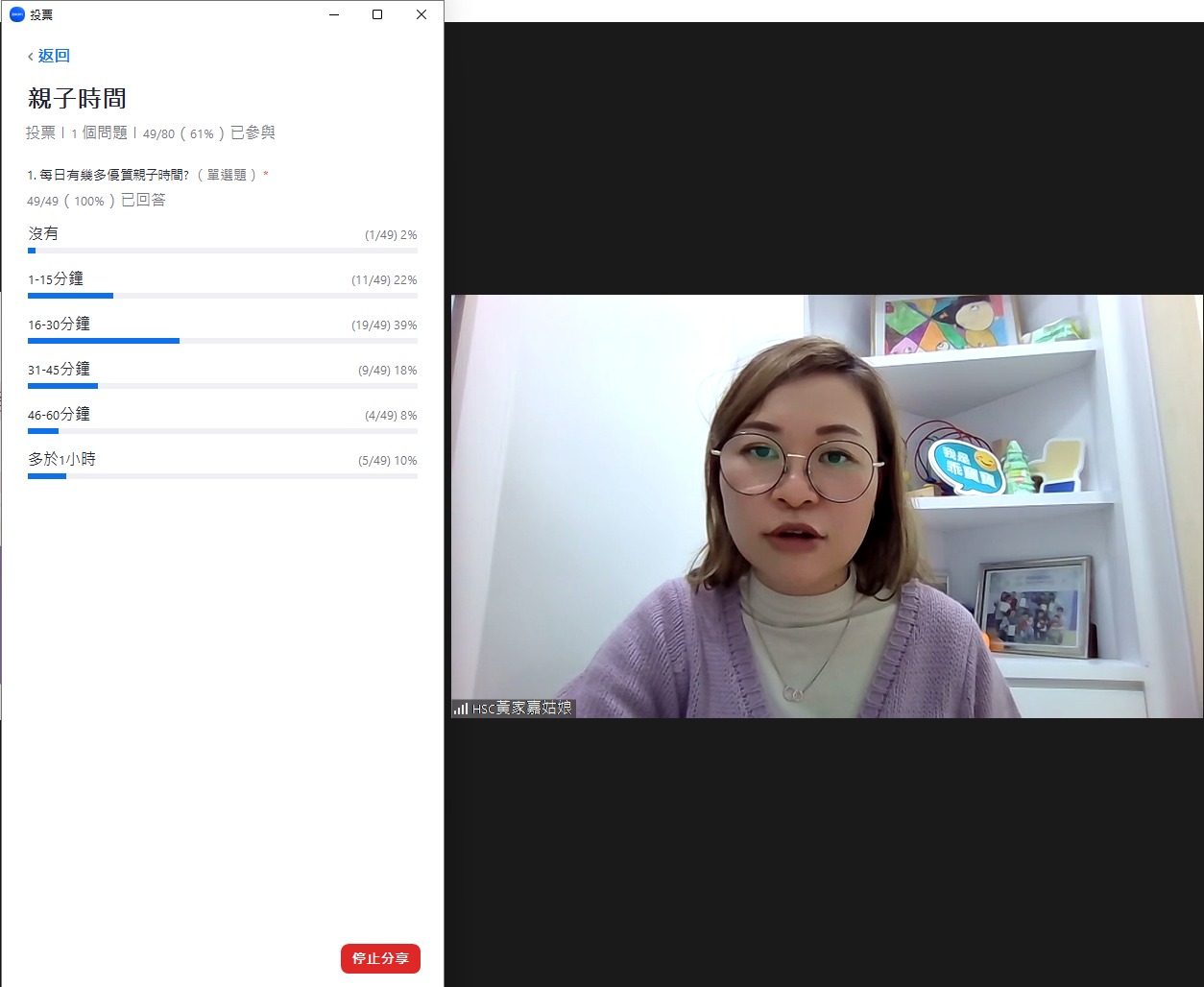Click the (19/49) 39% result count

point(384,325)
